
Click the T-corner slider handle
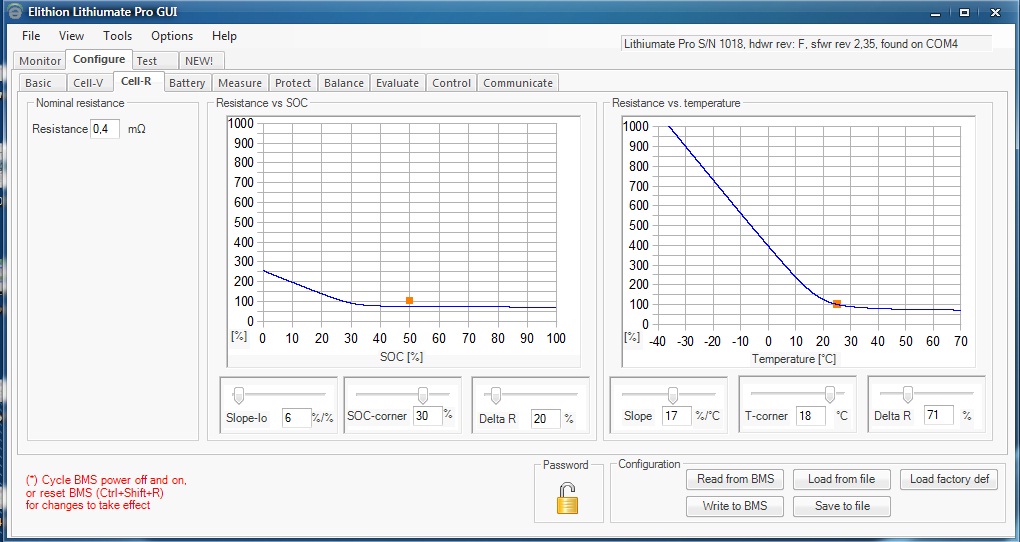point(829,394)
